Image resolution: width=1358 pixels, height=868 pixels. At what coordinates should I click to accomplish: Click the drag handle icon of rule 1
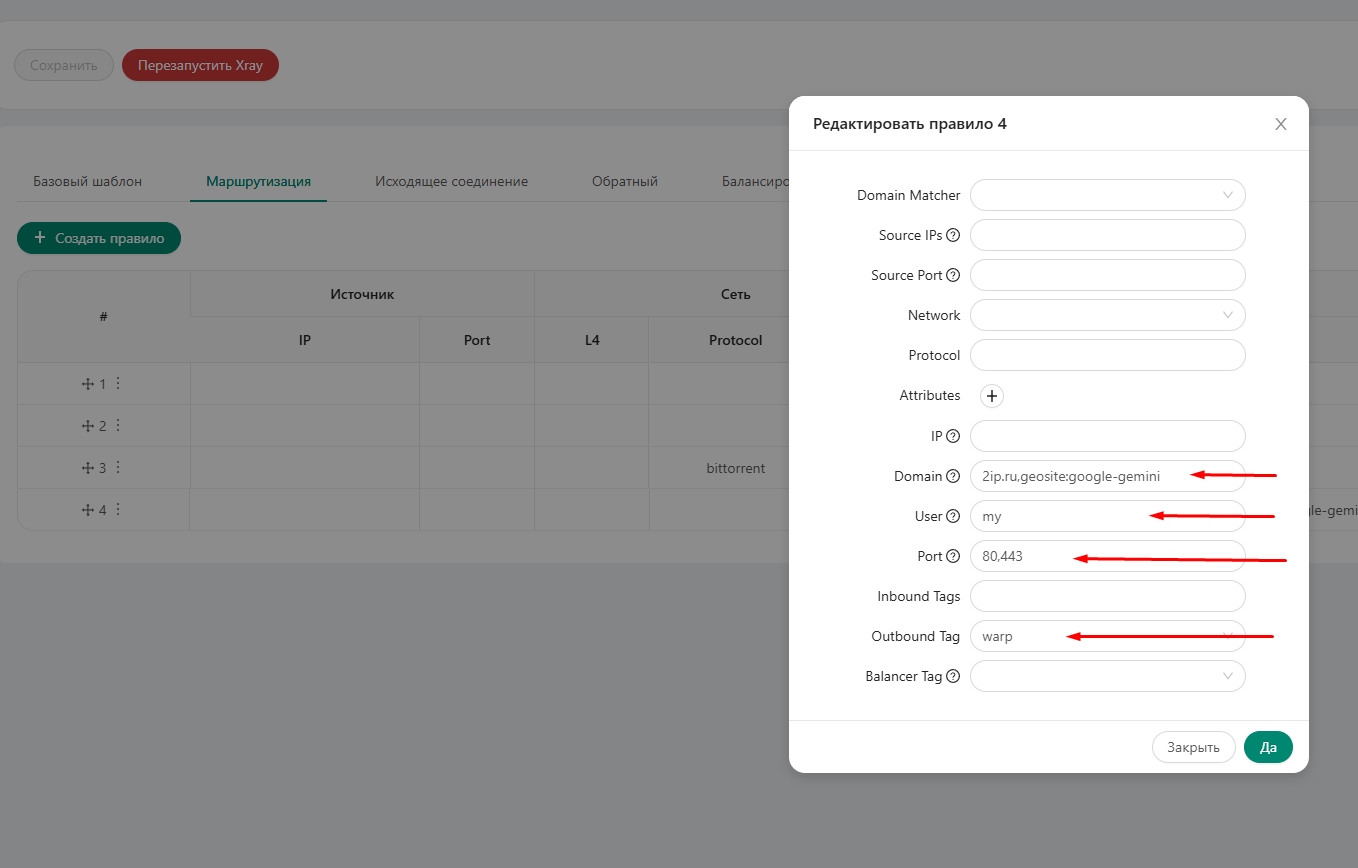click(x=87, y=382)
